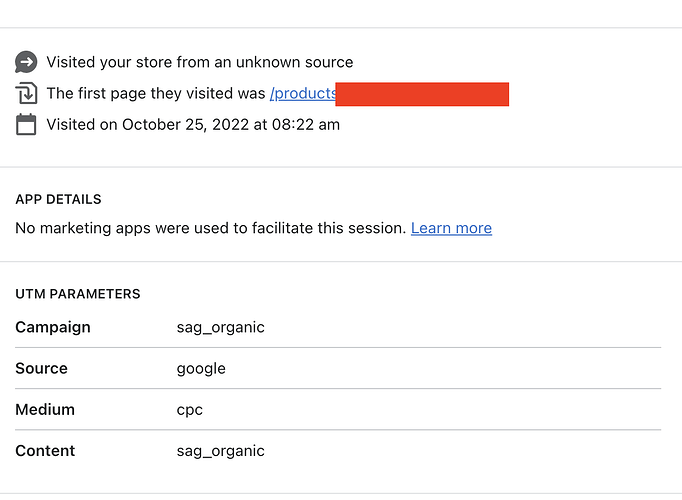Viewport: 682px width, 500px height.
Task: Click the Source value google
Action: pos(201,368)
